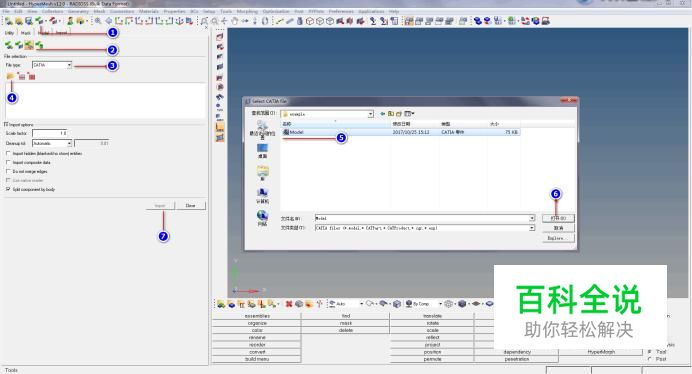Select the Tool radio button
692x374 pixels.
[x=649, y=351]
